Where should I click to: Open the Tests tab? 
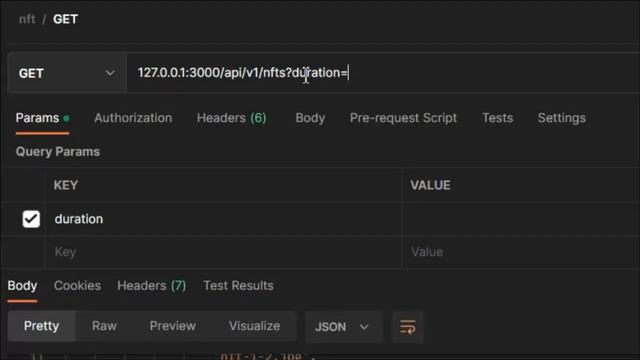[498, 118]
